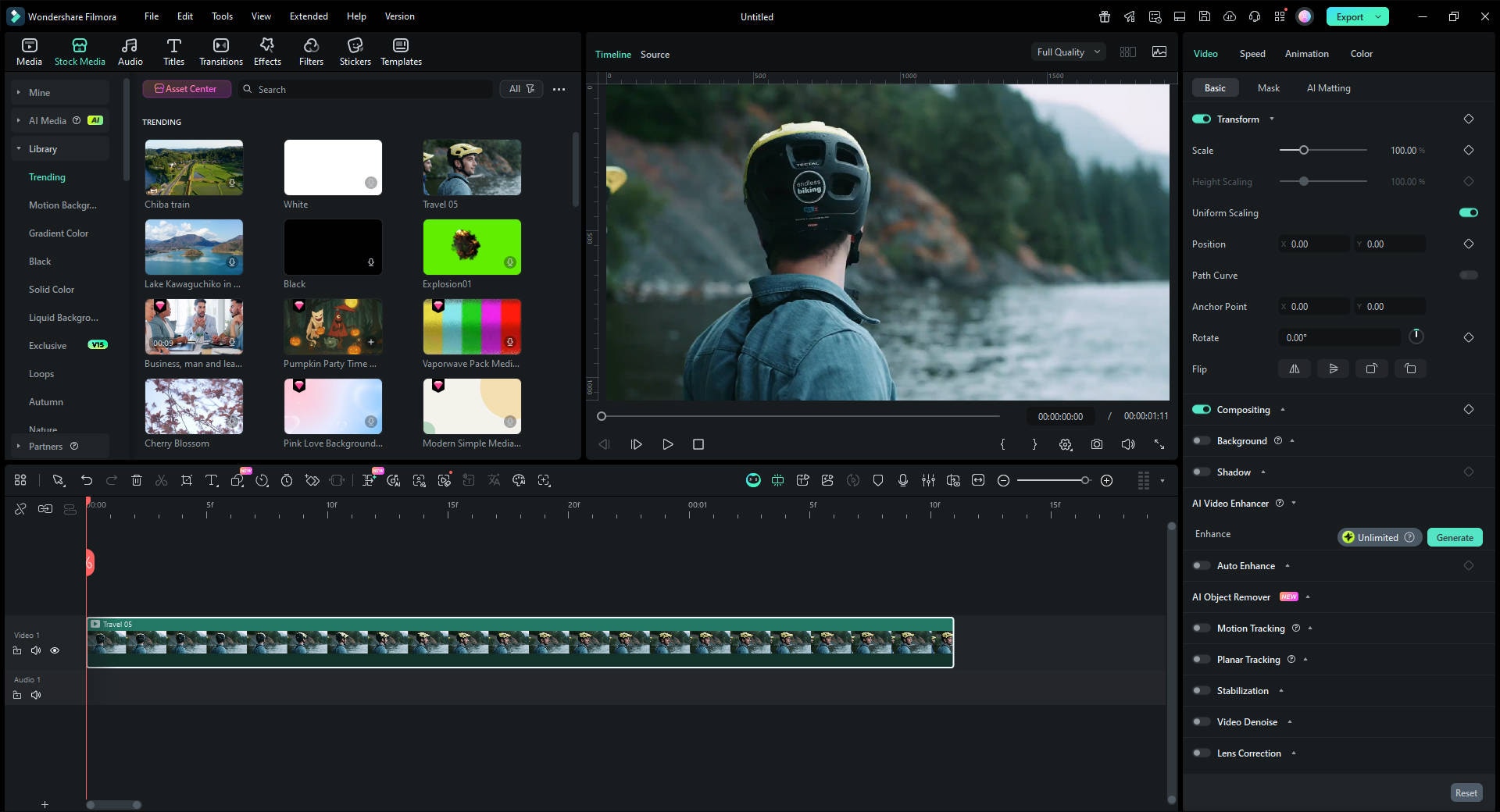Open the Full Quality dropdown
This screenshot has width=1500, height=812.
pos(1067,52)
